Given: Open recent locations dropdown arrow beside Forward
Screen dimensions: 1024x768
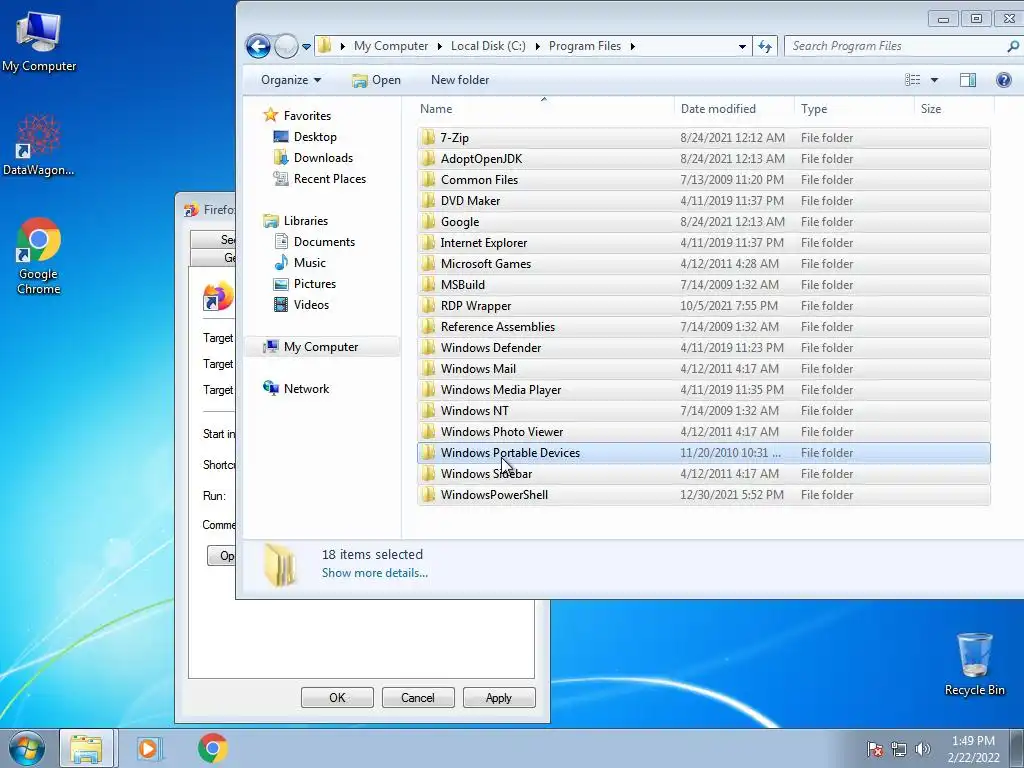Looking at the screenshot, I should (x=306, y=46).
